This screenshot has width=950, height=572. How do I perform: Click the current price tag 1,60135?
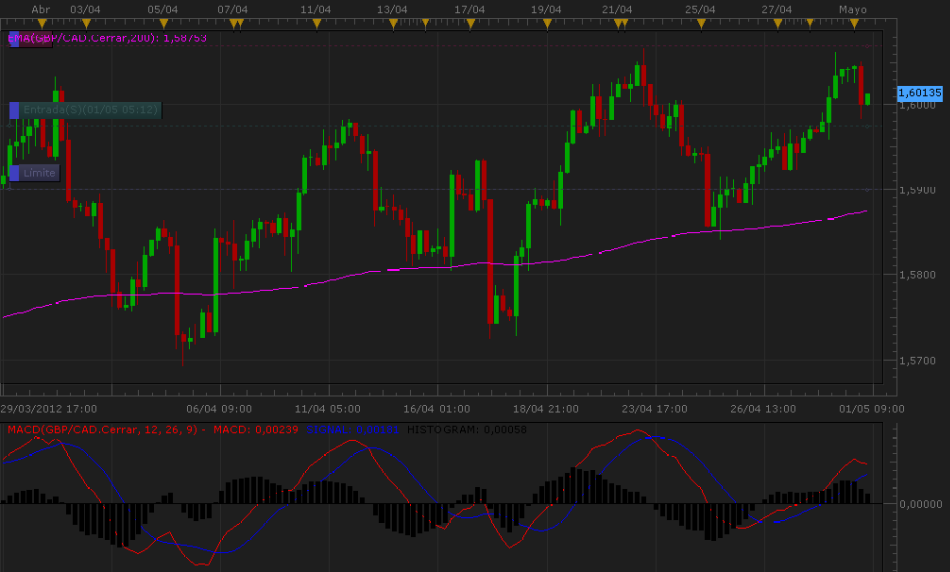[920, 93]
